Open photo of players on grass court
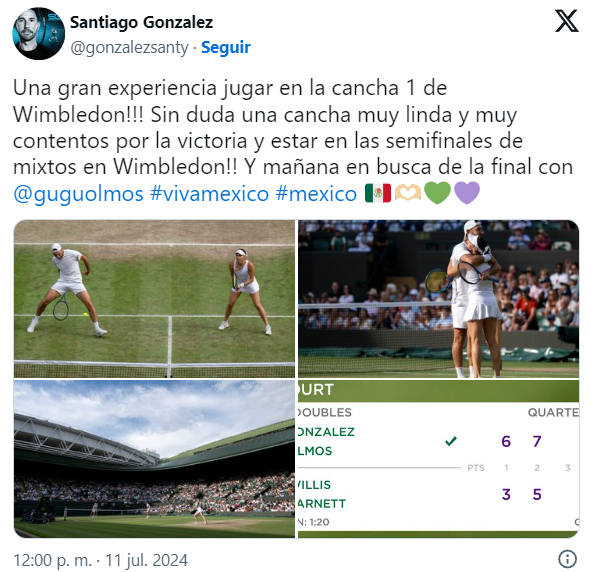This screenshot has width=591, height=572. [155, 299]
